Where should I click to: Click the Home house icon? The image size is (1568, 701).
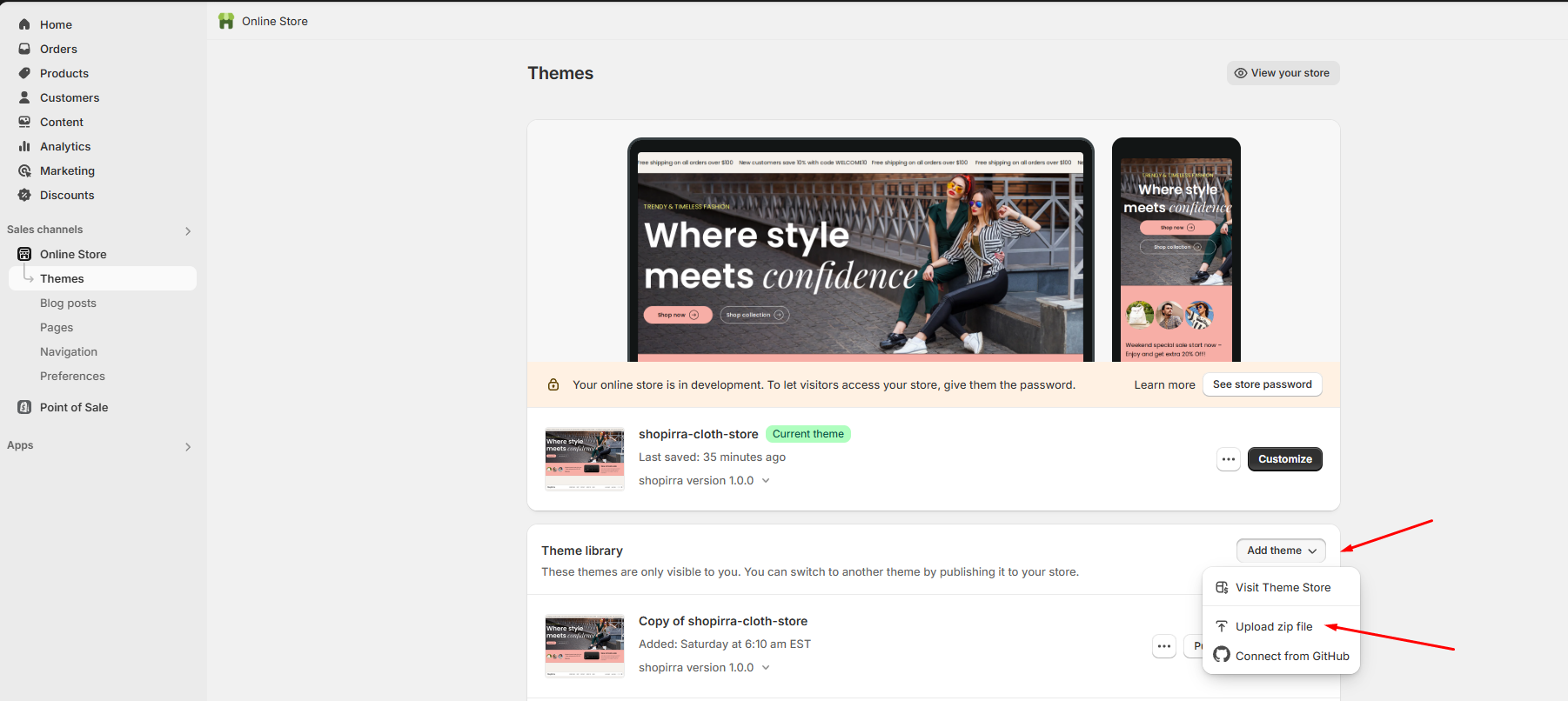point(24,24)
